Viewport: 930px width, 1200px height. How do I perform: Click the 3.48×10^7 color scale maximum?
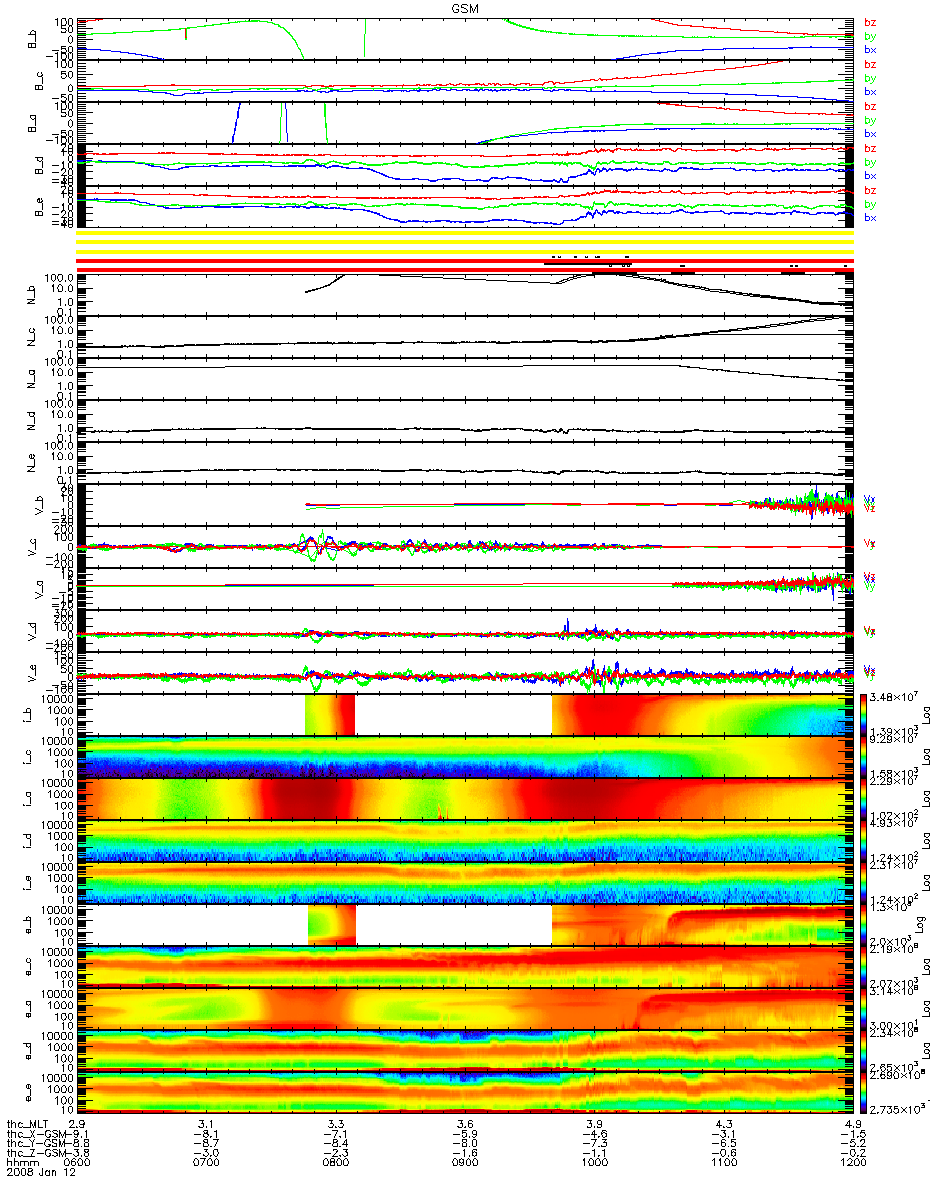895,696
